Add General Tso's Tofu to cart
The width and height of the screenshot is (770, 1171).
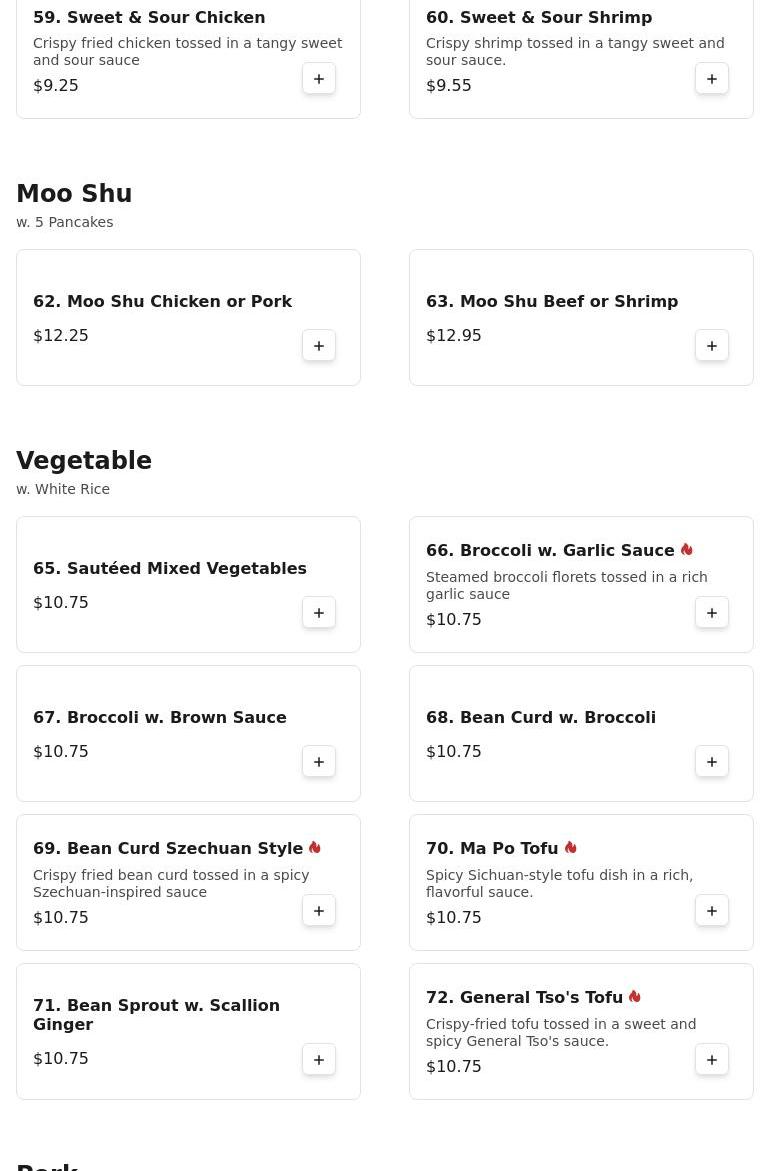[712, 1060]
